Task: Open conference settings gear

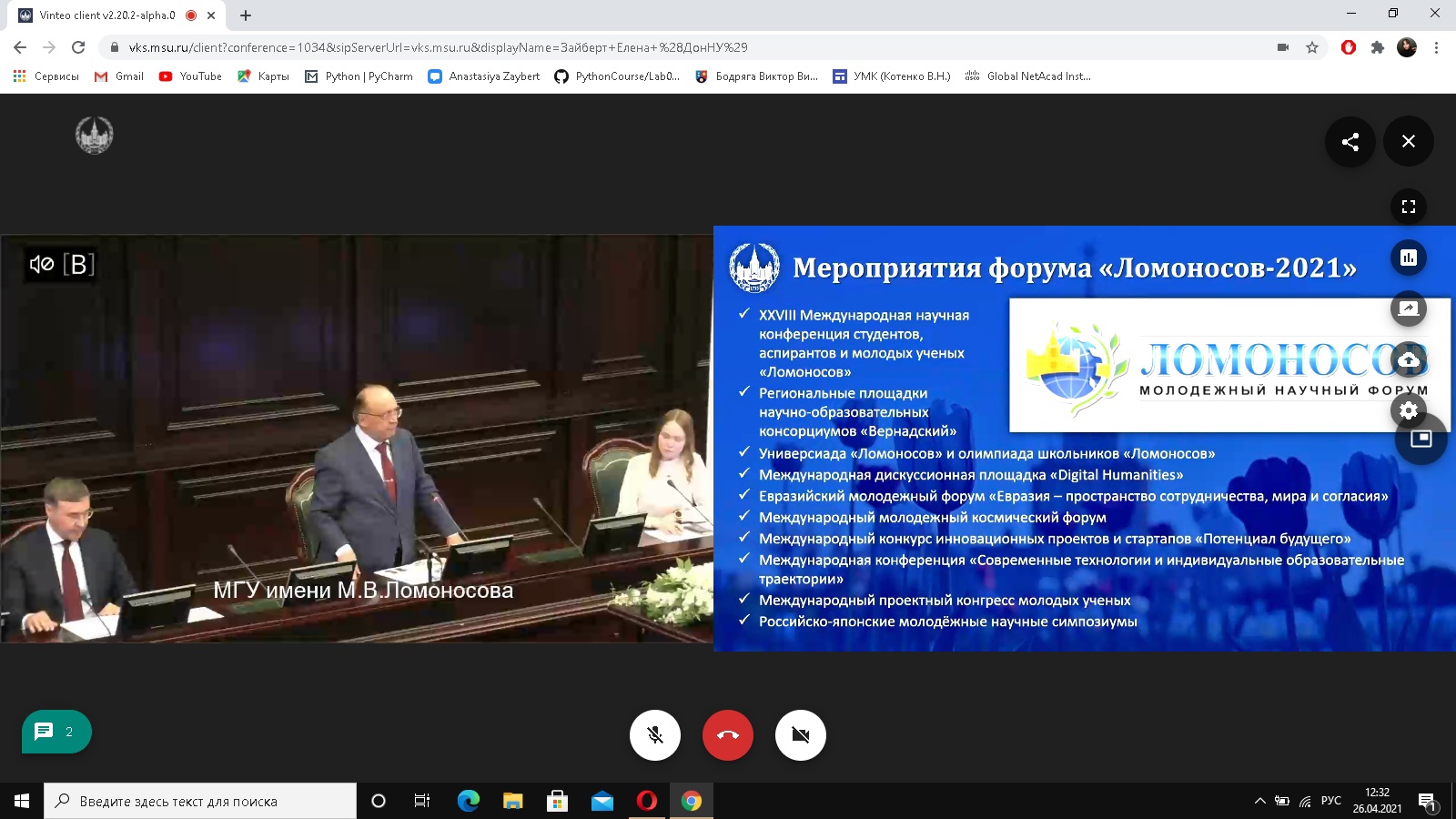Action: click(x=1409, y=410)
